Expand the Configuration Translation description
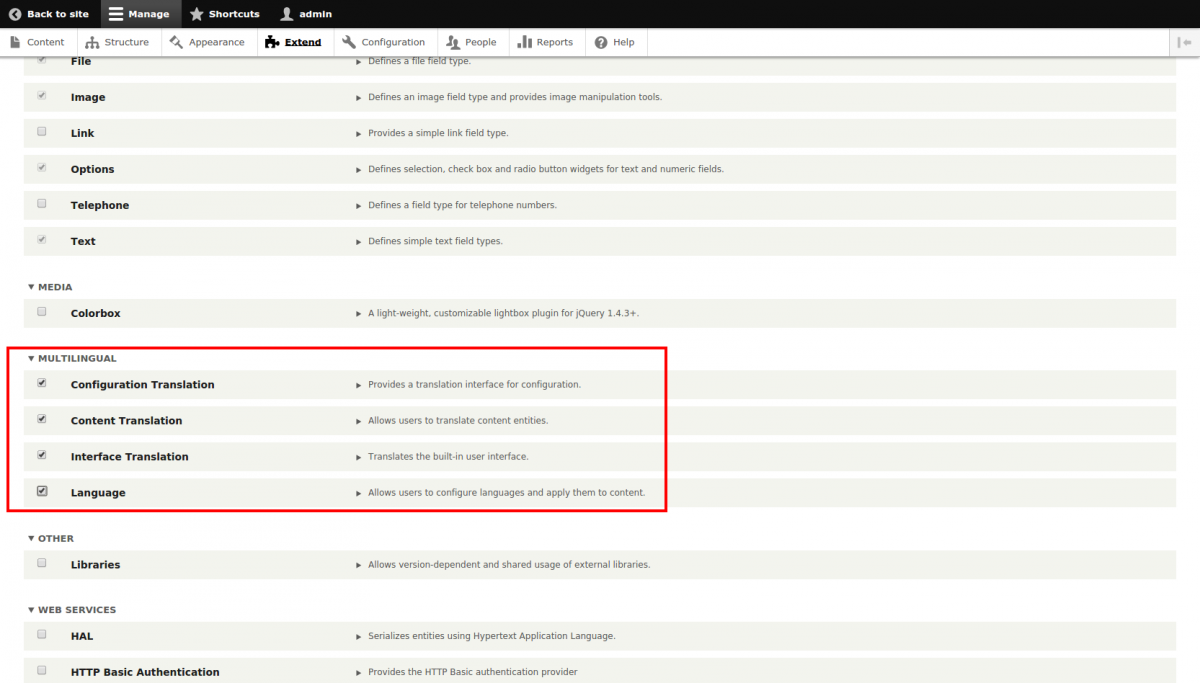 coord(468,384)
